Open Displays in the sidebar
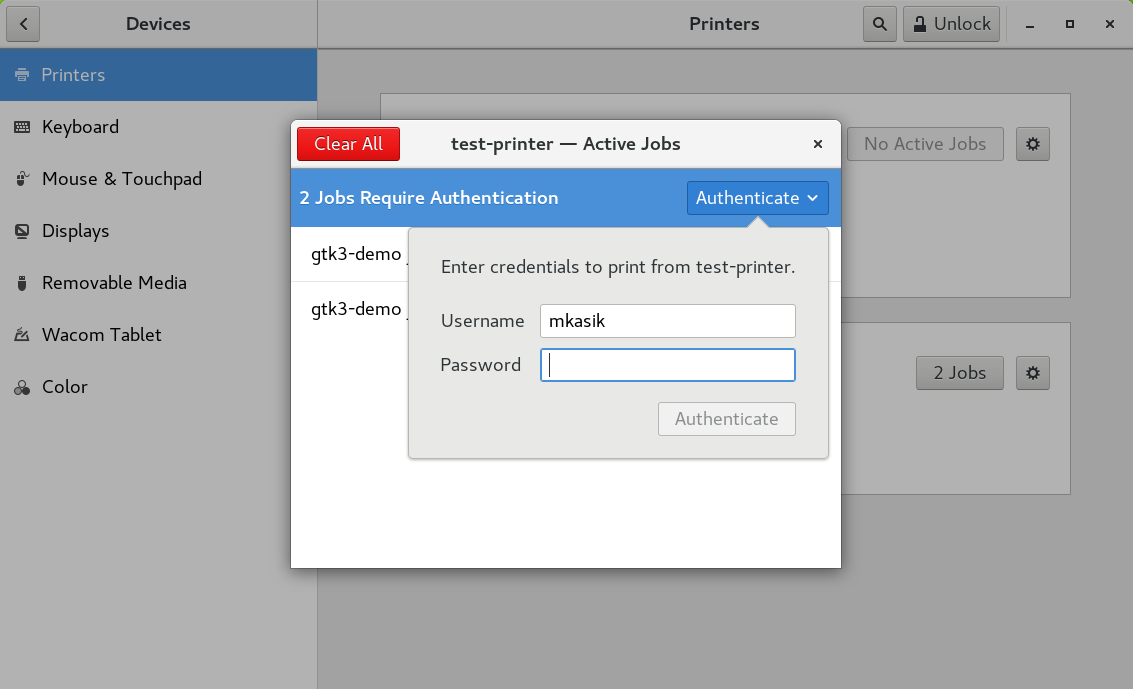1133x689 pixels. point(158,231)
